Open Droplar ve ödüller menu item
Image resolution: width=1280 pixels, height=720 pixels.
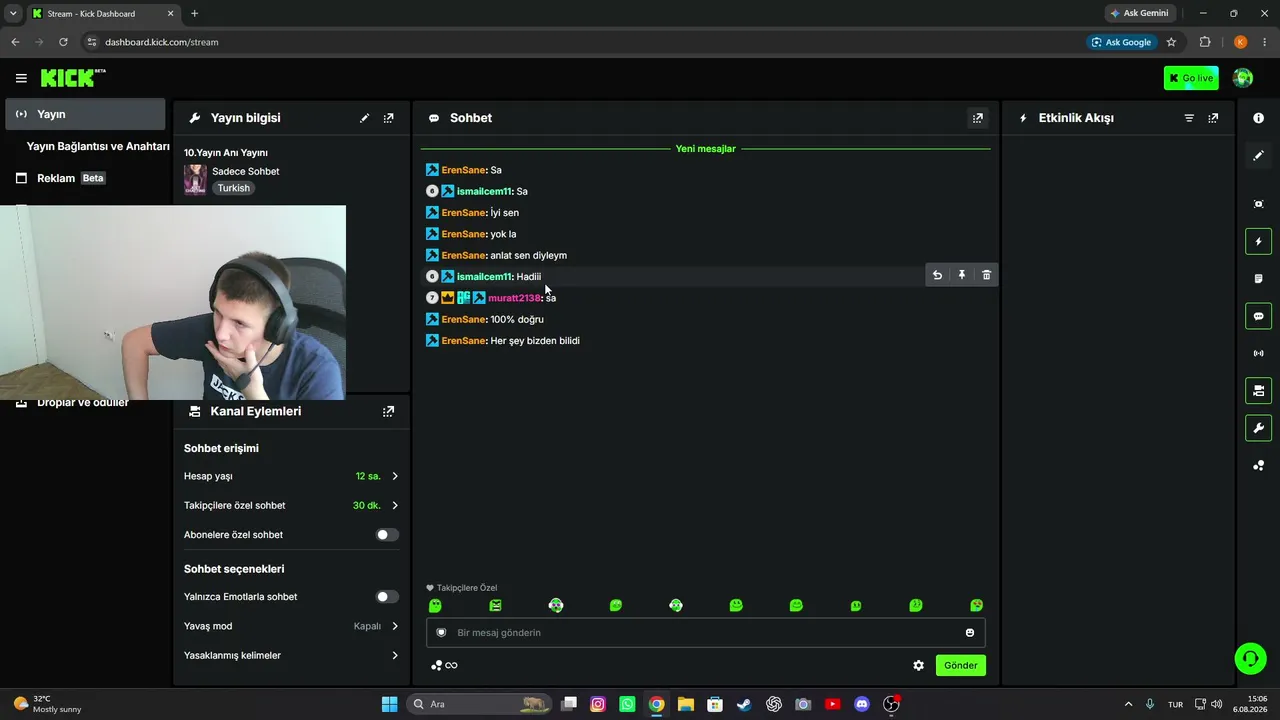click(x=85, y=402)
